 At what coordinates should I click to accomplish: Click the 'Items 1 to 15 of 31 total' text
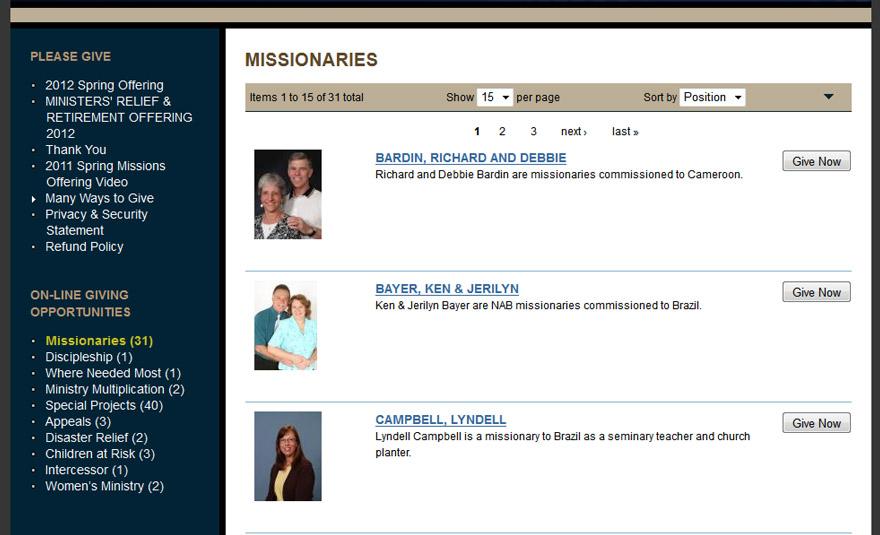(306, 97)
